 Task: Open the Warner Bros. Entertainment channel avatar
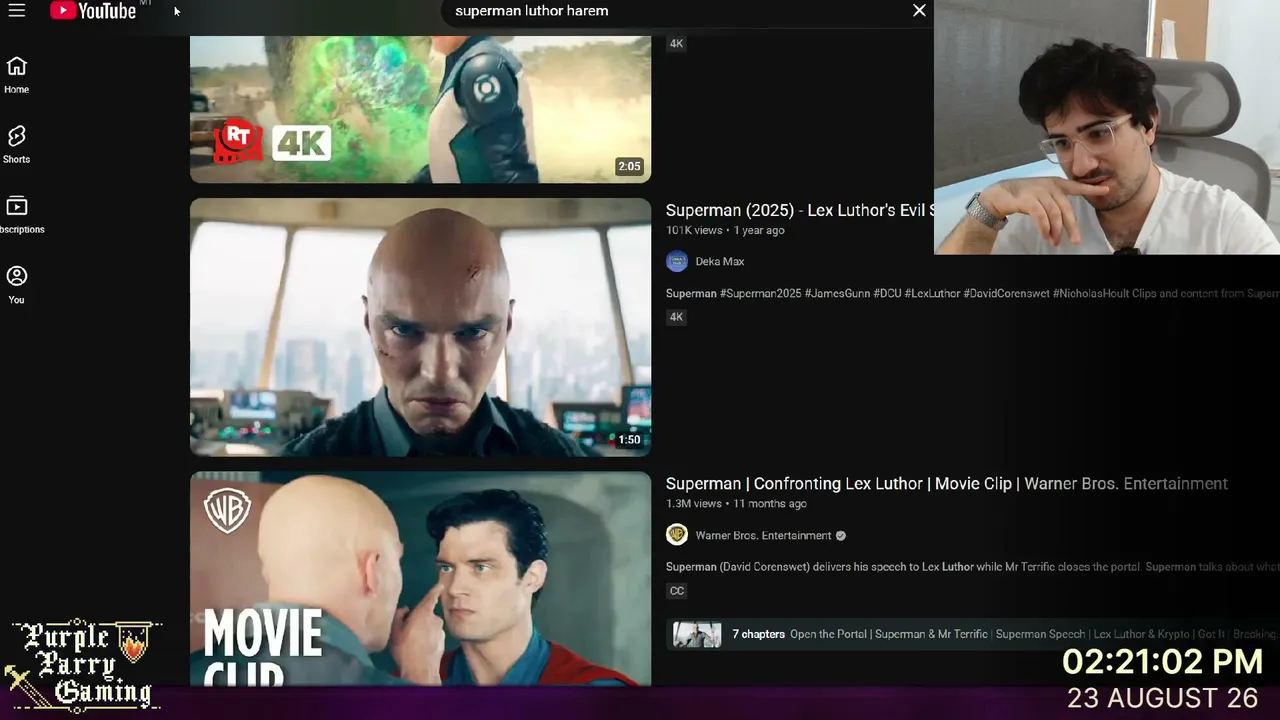(x=677, y=535)
